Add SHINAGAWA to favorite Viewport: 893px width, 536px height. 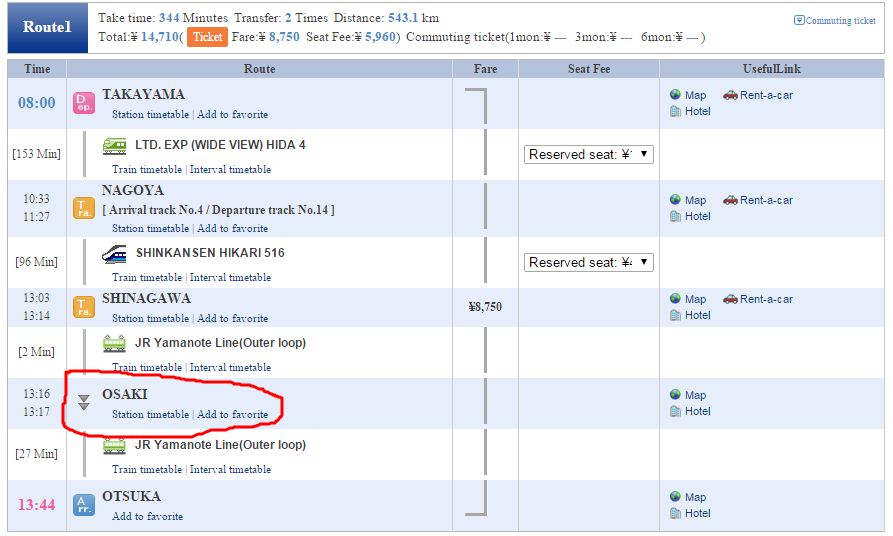click(232, 318)
